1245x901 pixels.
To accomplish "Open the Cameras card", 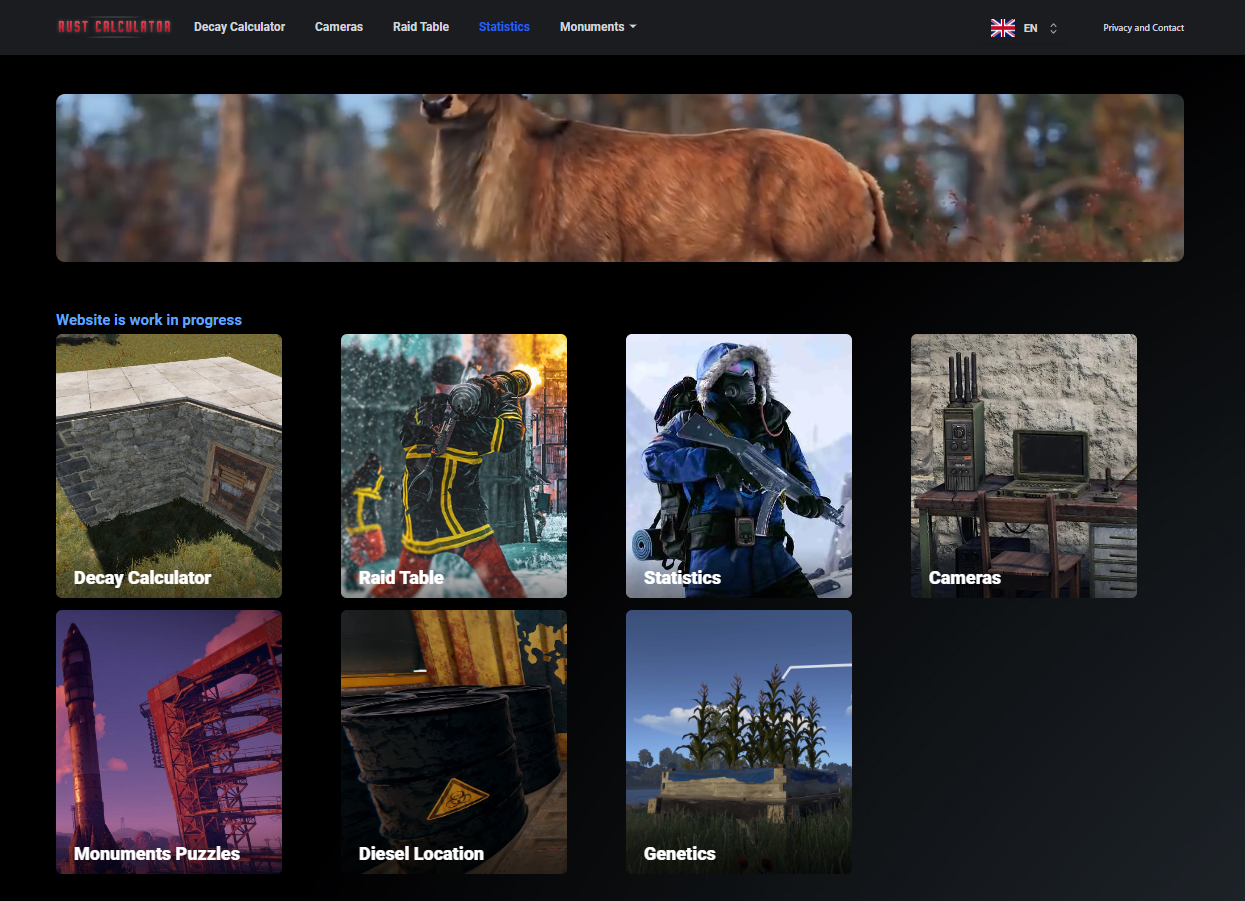I will point(1024,466).
